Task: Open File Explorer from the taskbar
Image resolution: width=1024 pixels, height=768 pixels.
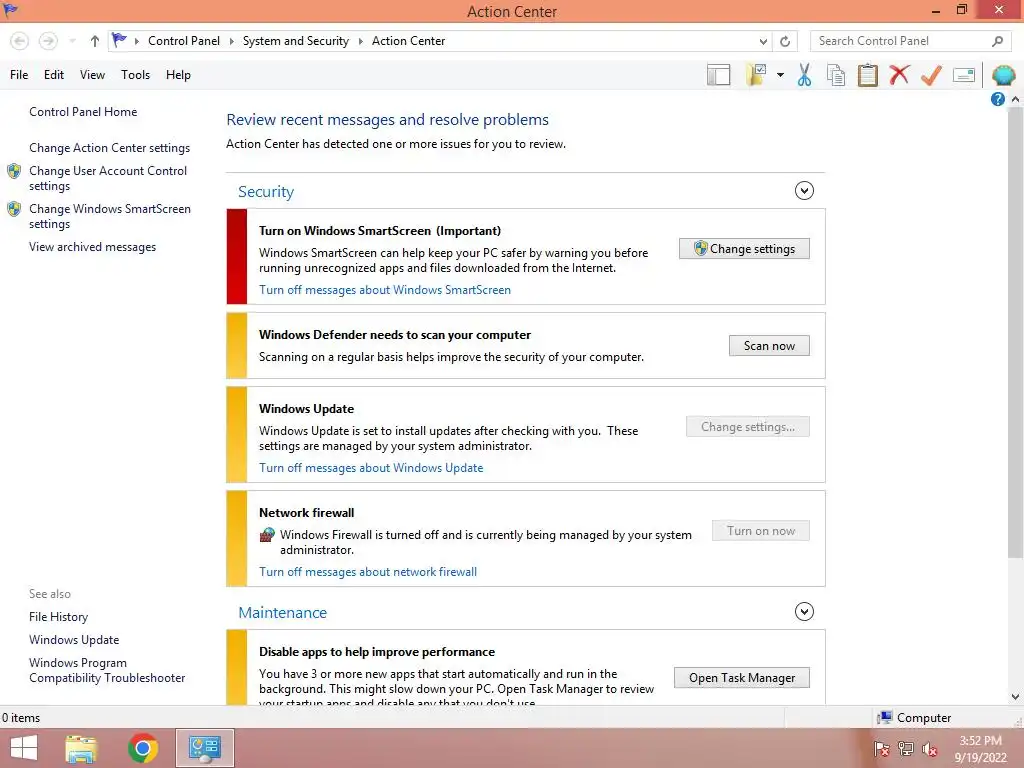Action: pos(81,748)
